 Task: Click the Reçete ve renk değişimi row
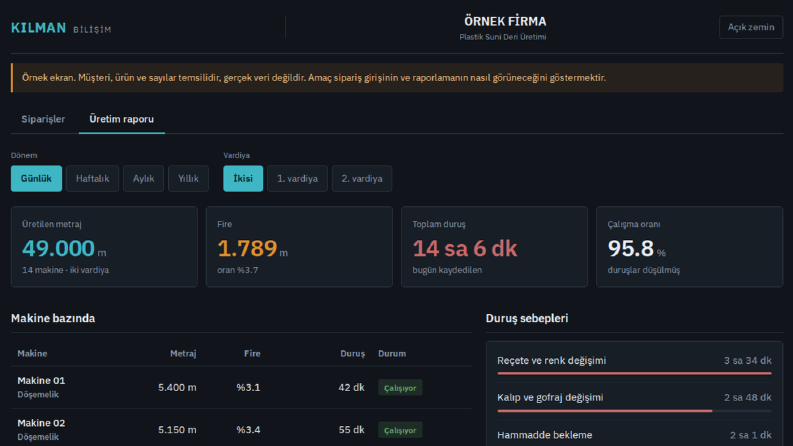(x=634, y=364)
